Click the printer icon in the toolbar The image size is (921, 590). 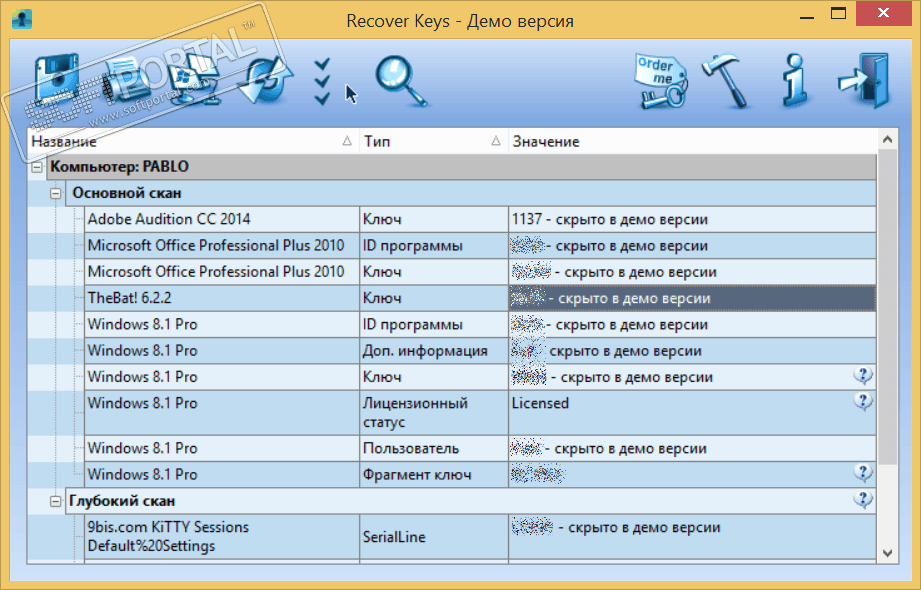point(126,81)
